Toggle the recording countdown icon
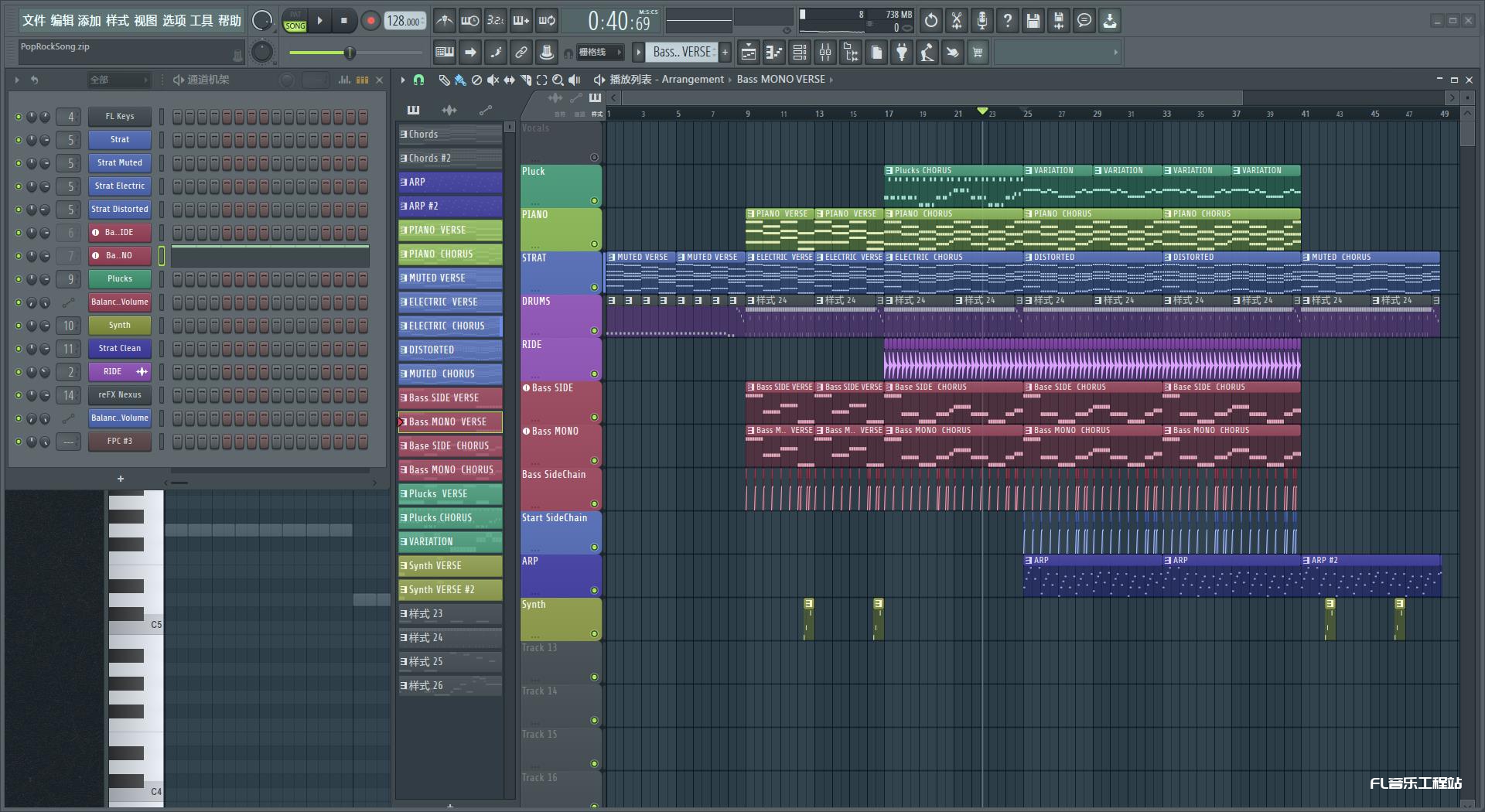Image resolution: width=1485 pixels, height=812 pixels. point(495,21)
